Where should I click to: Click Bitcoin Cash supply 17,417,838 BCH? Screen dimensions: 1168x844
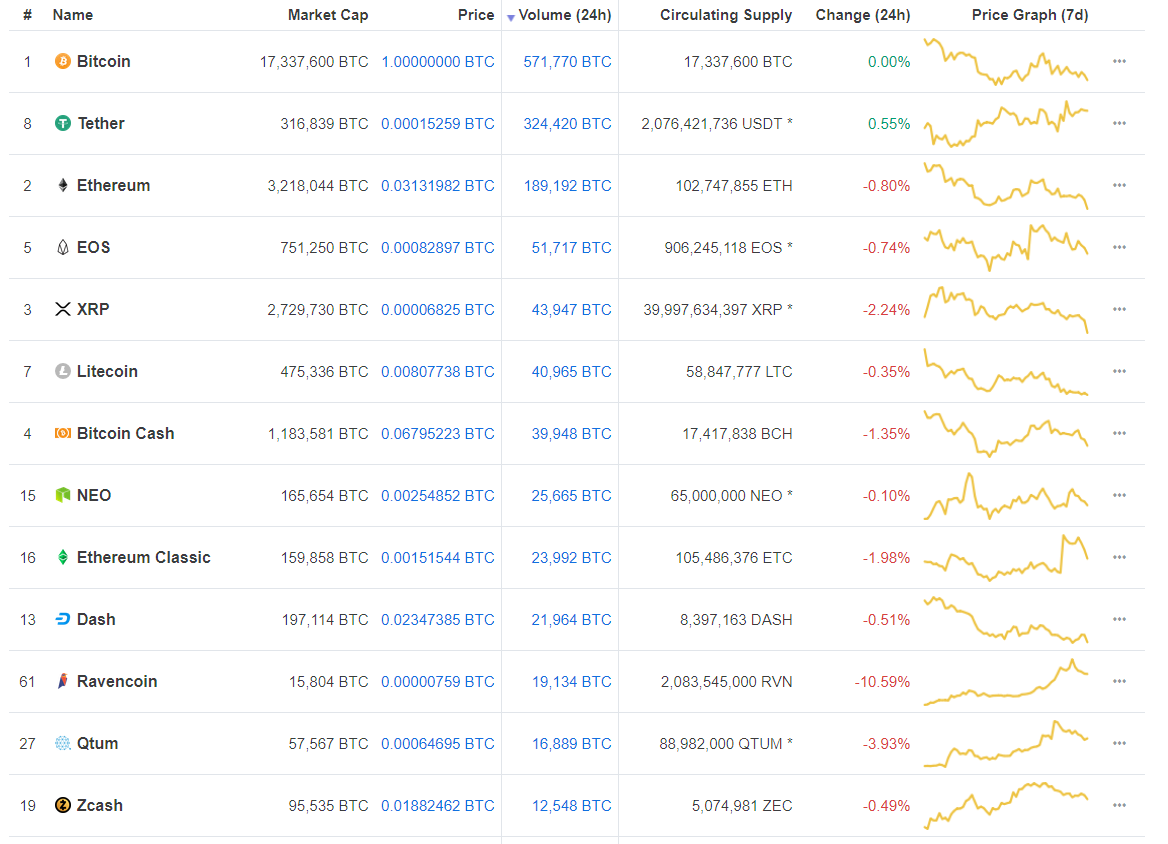point(737,434)
